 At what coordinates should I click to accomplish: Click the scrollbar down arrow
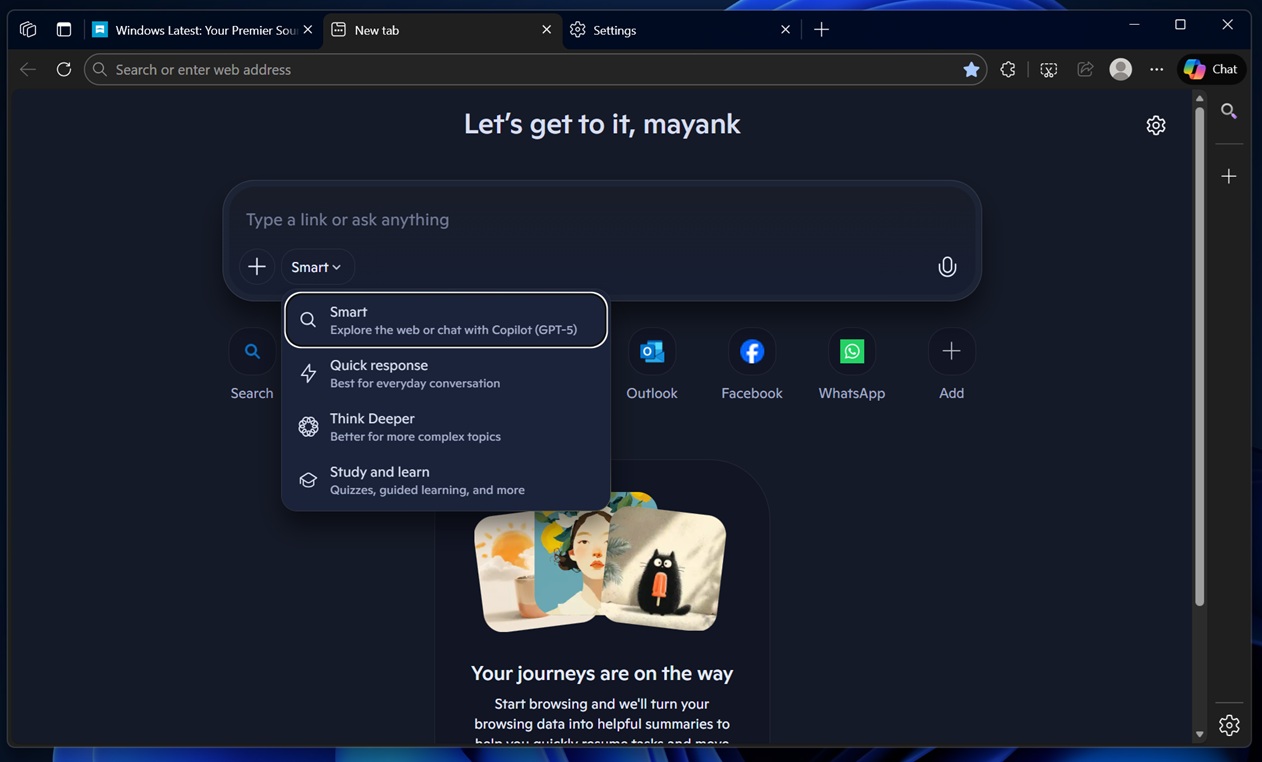[1199, 734]
